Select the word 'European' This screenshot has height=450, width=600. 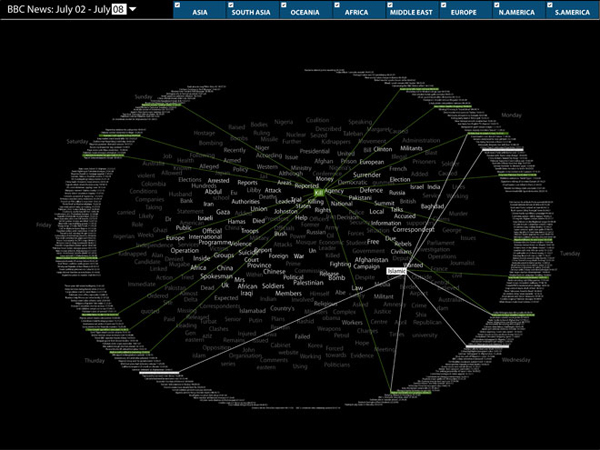coord(372,162)
